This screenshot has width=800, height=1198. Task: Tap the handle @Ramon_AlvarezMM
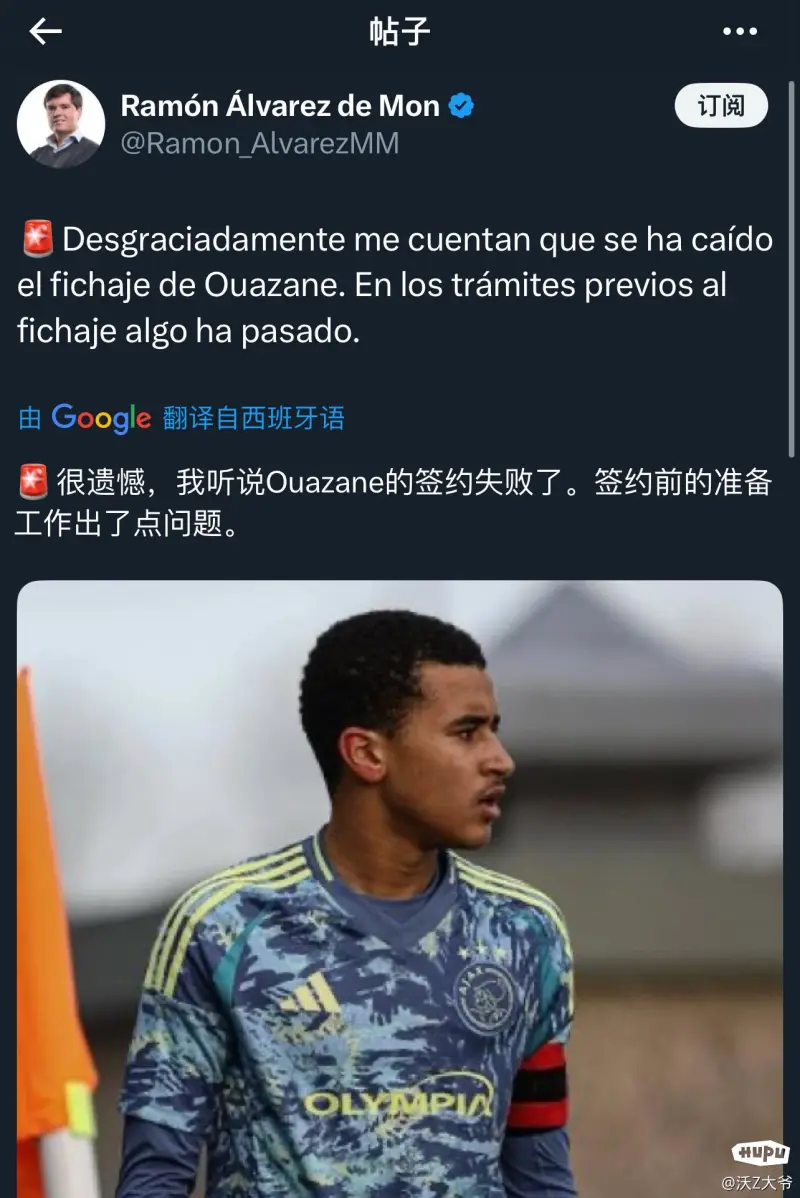(x=260, y=143)
